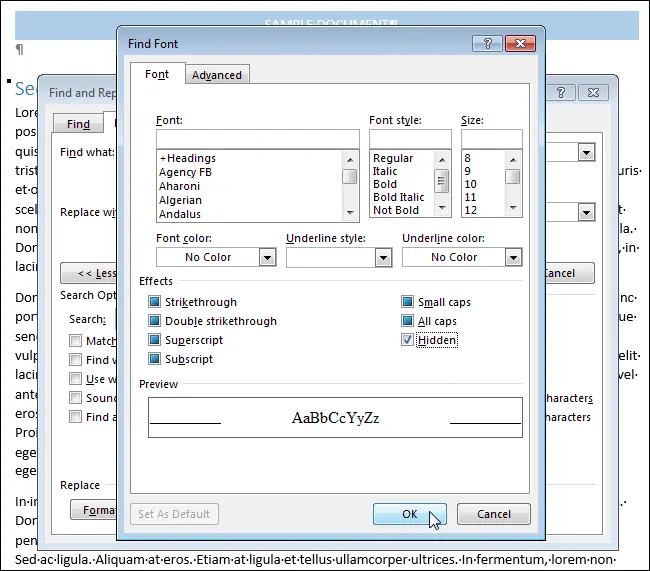Toggle the Superscript checkbox

[x=154, y=340]
